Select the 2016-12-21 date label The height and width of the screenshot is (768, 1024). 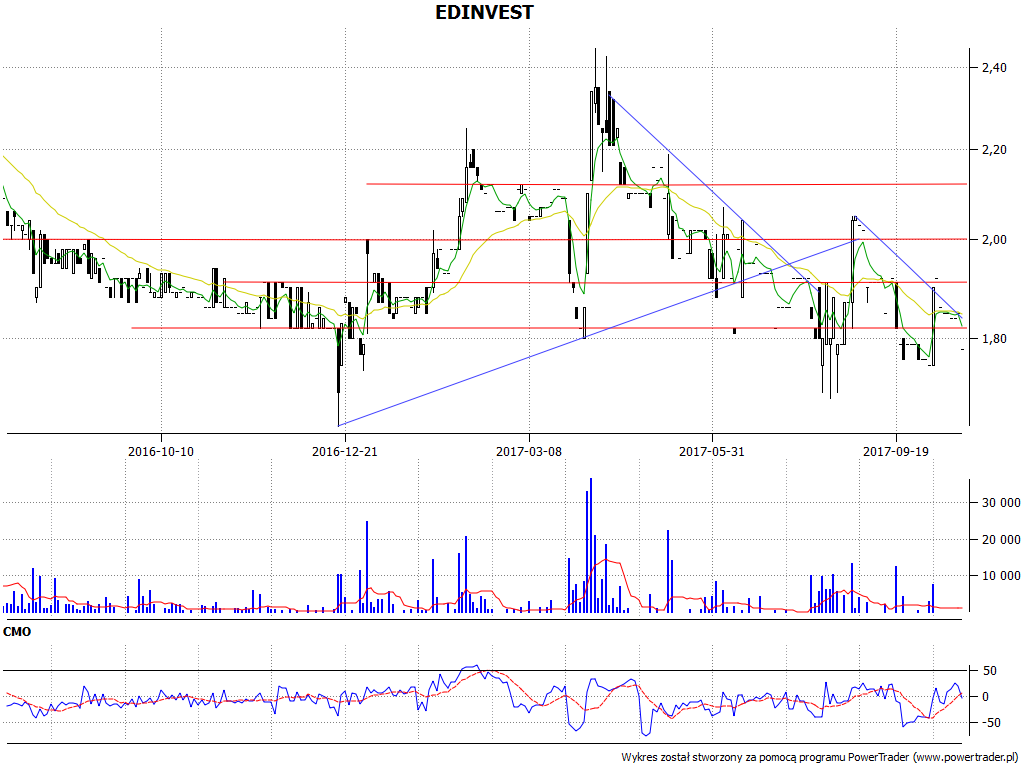click(345, 451)
